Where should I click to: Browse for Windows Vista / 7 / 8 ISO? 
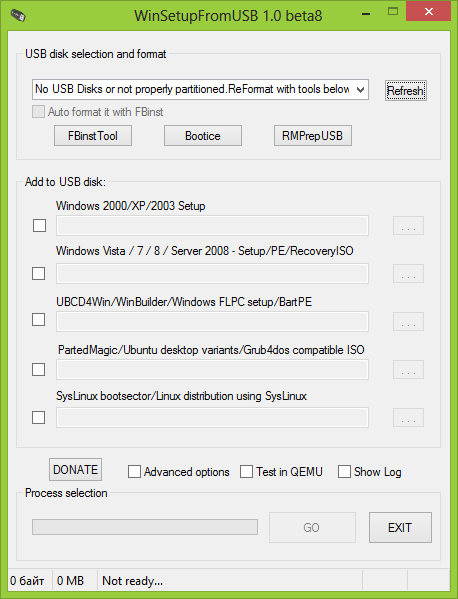408,274
